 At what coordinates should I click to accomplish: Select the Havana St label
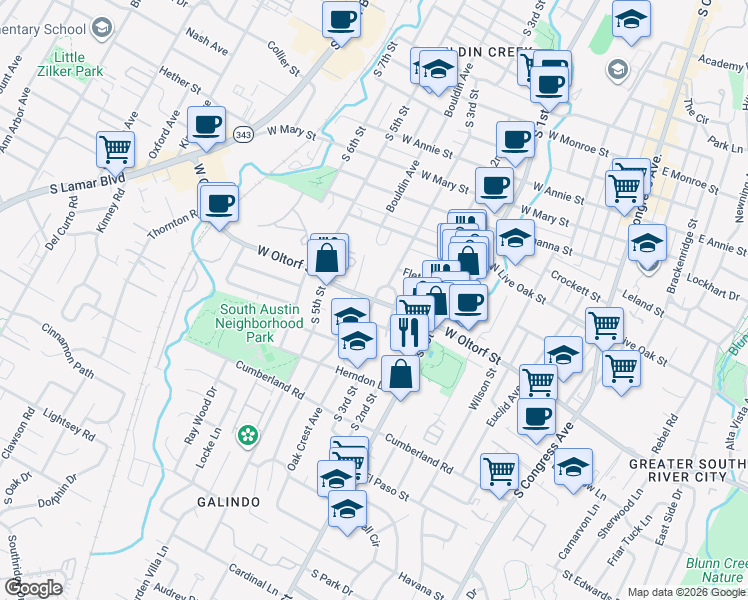point(421,586)
